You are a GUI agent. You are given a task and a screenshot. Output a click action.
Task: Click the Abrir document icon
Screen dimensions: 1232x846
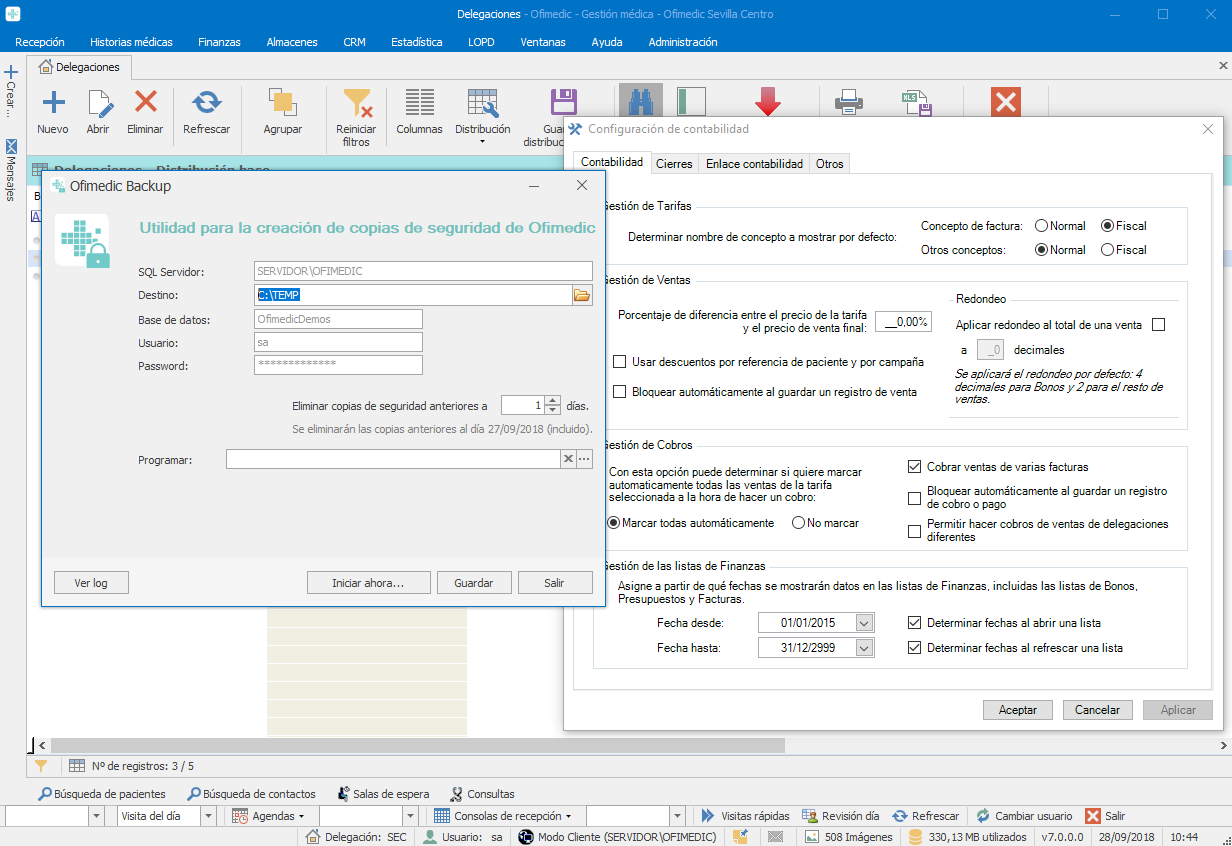coord(98,103)
